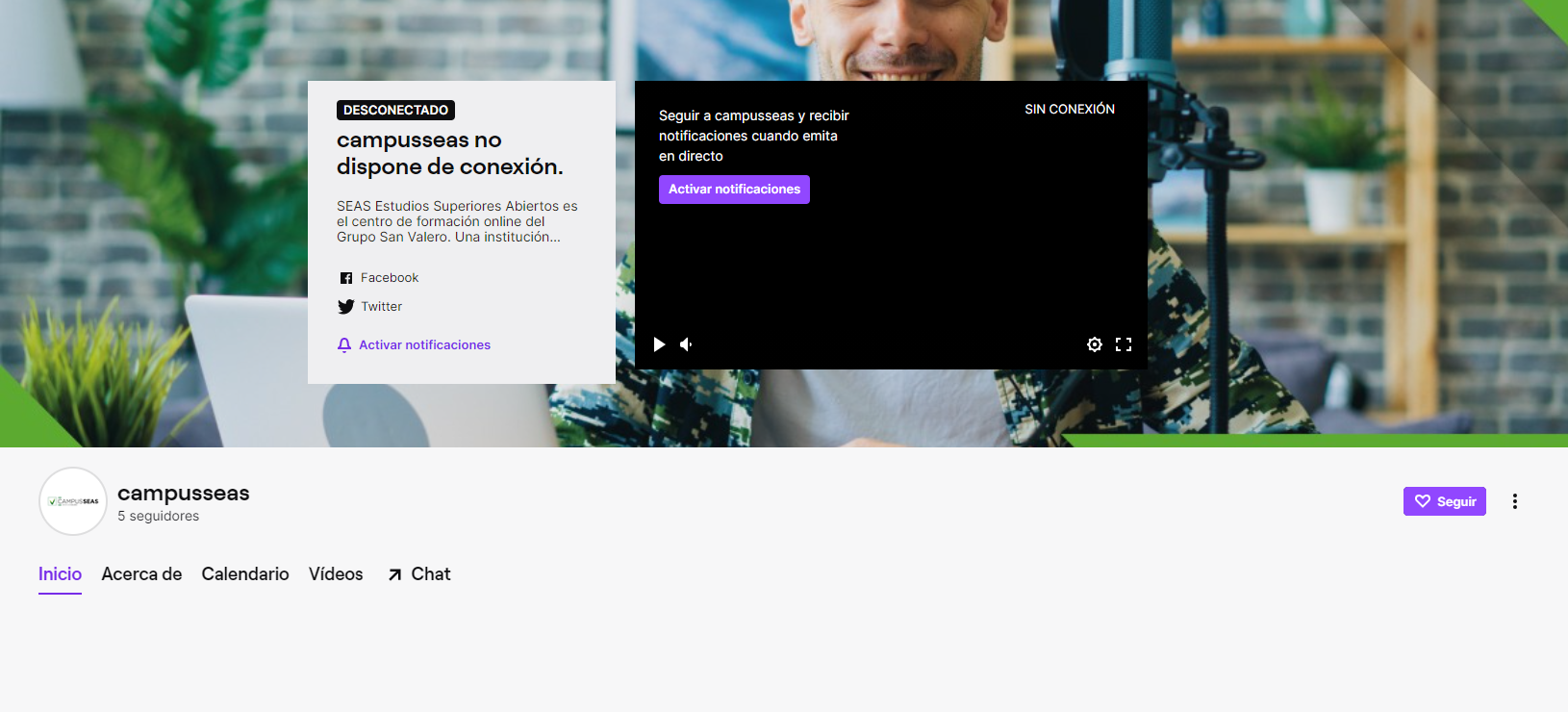Open video player settings gear
Screen dimensions: 1568x712
click(x=1095, y=344)
